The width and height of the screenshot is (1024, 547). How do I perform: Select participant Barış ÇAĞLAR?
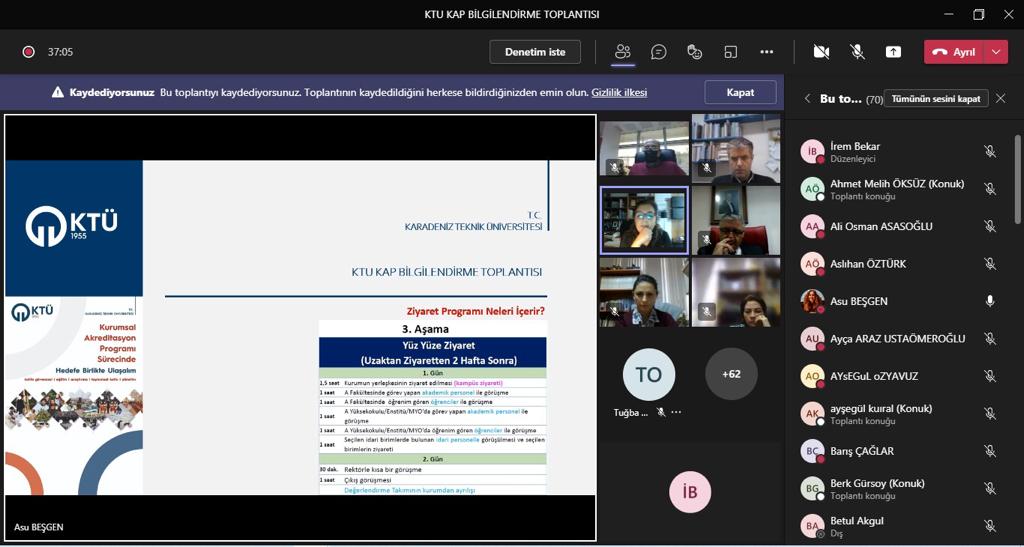[901, 450]
